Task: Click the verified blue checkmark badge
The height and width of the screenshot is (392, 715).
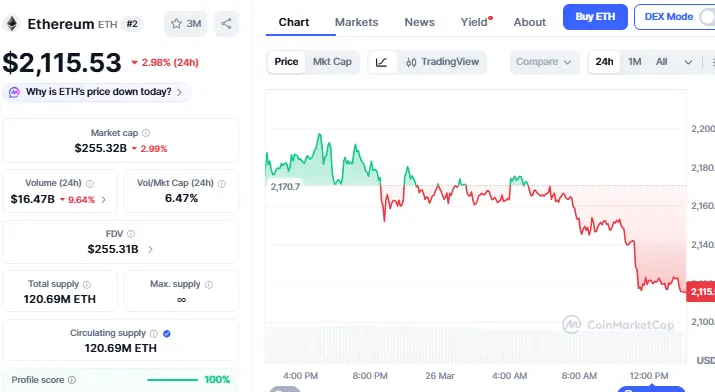Action: (167, 334)
